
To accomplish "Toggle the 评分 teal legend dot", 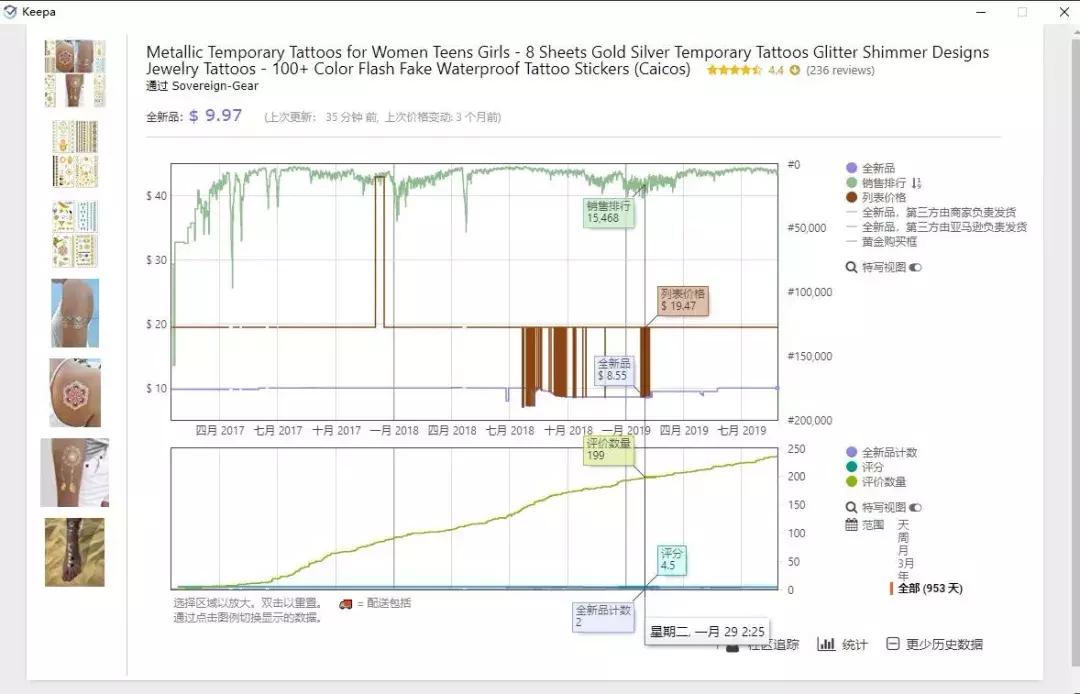I will pyautogui.click(x=851, y=467).
